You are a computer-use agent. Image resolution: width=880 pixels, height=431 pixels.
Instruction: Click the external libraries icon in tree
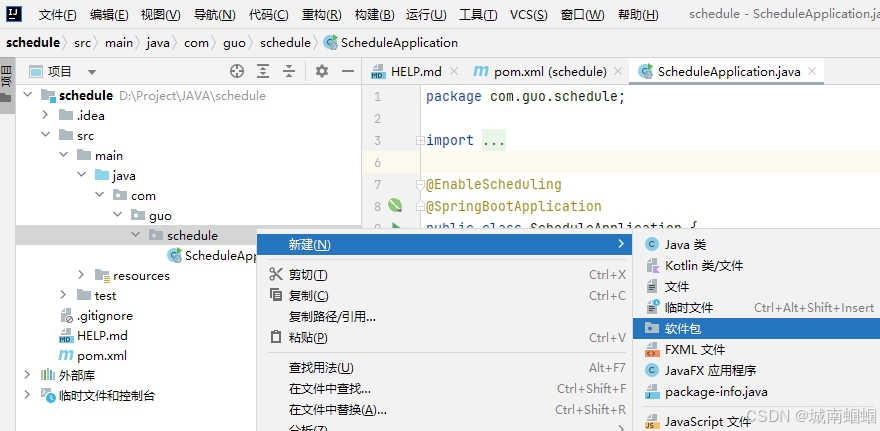(x=48, y=375)
